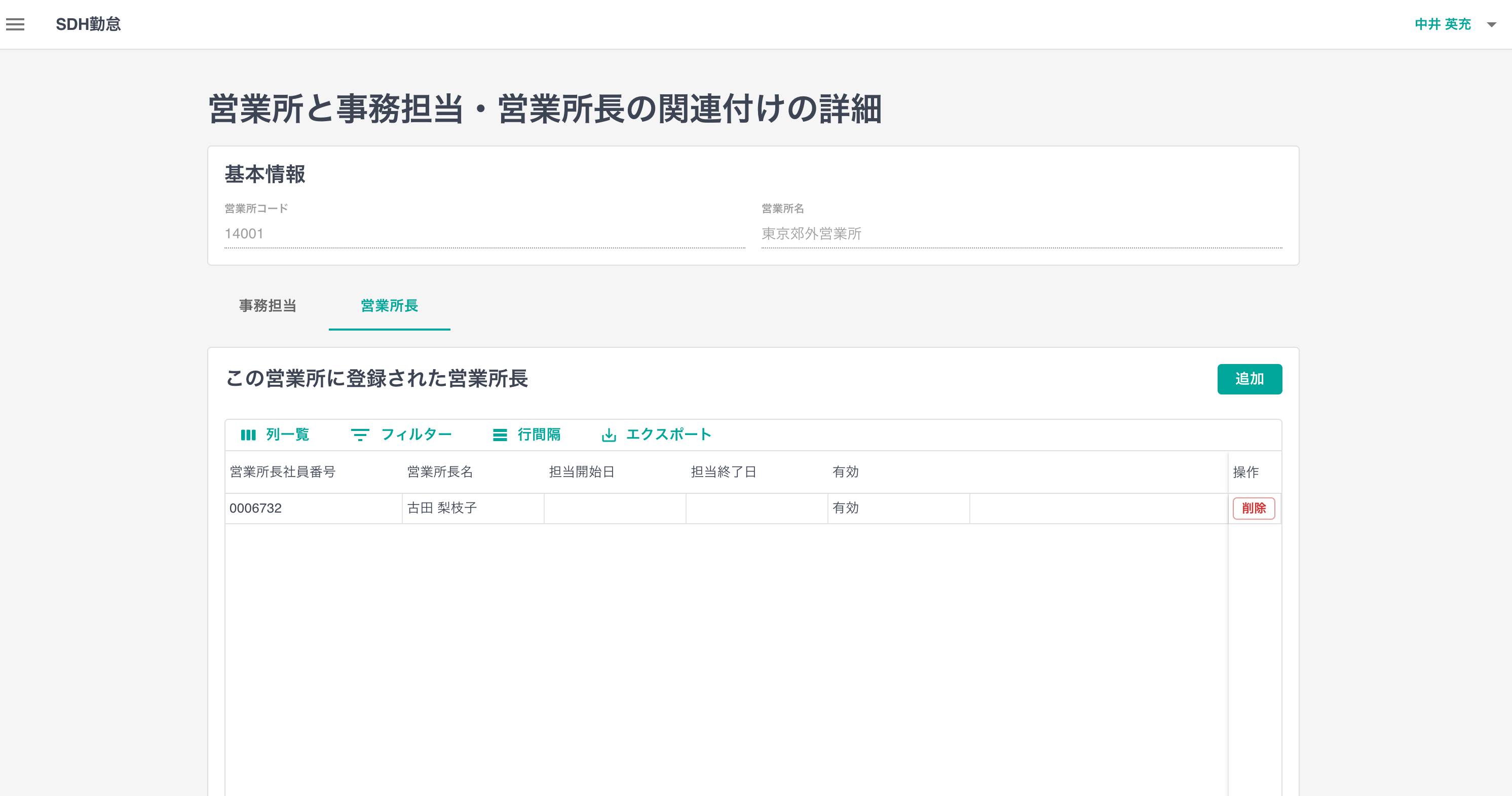The height and width of the screenshot is (796, 1512).
Task: Switch to the 事務担当 tab
Action: (268, 306)
